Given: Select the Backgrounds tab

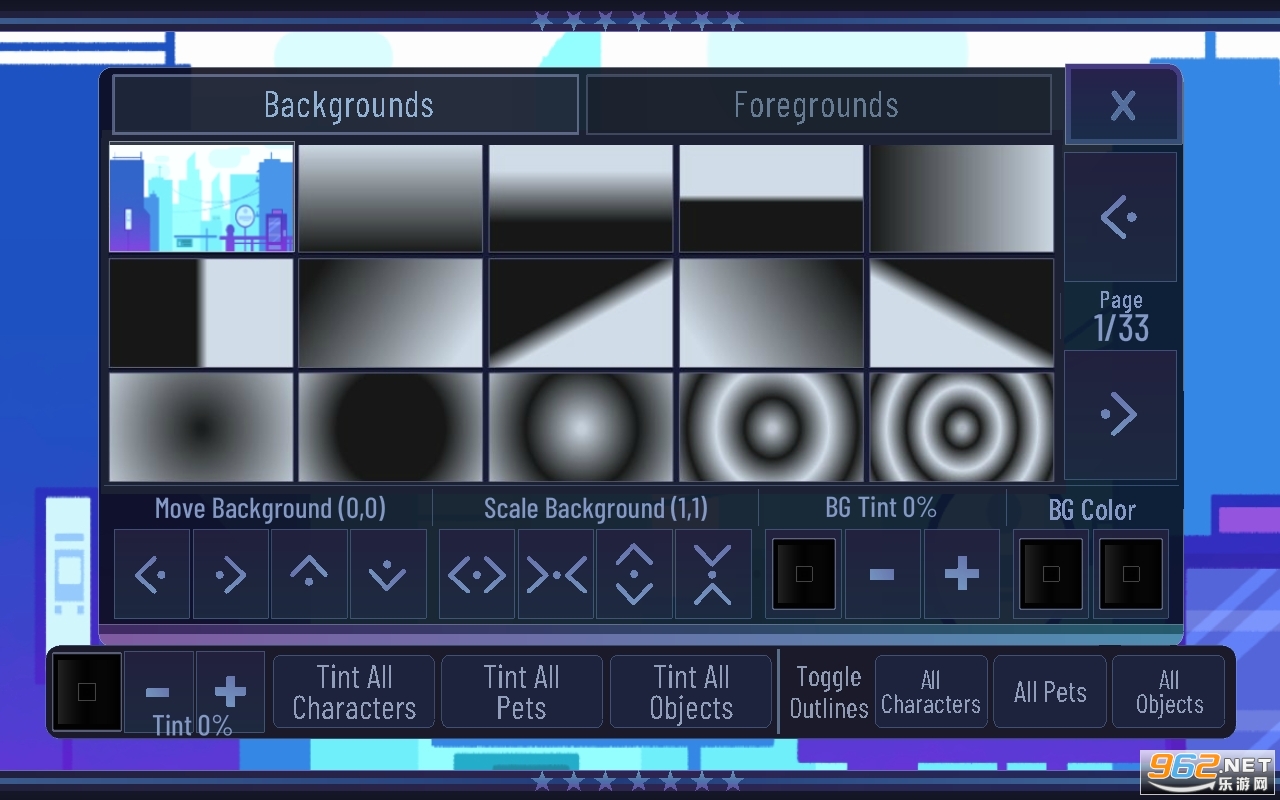Looking at the screenshot, I should 346,105.
